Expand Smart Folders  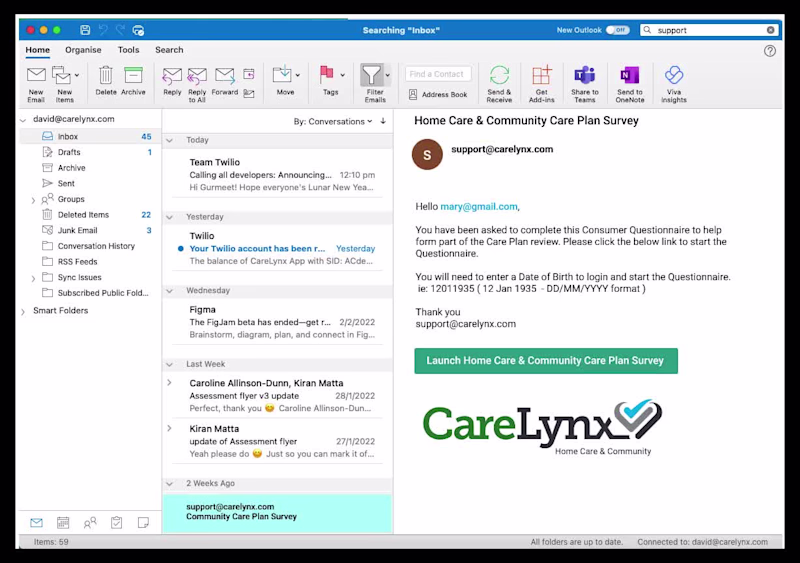coord(23,311)
